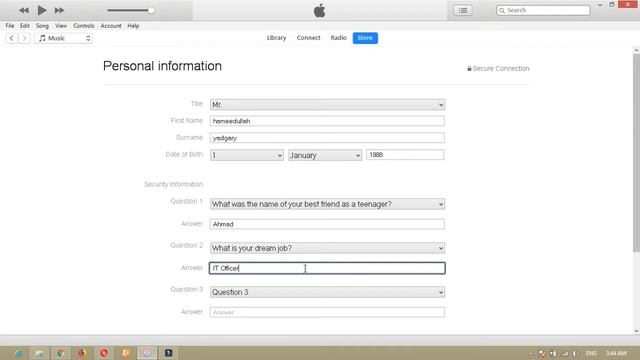Click the Secure Connection lock icon
Screen dimensions: 640x360
click(x=469, y=69)
